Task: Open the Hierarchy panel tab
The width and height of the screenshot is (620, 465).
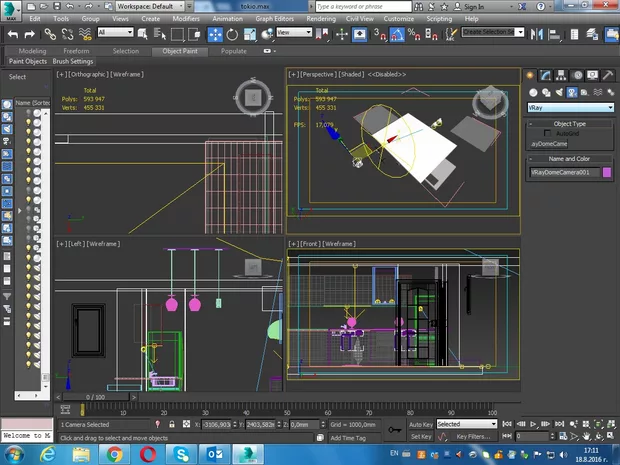Action: coord(561,74)
